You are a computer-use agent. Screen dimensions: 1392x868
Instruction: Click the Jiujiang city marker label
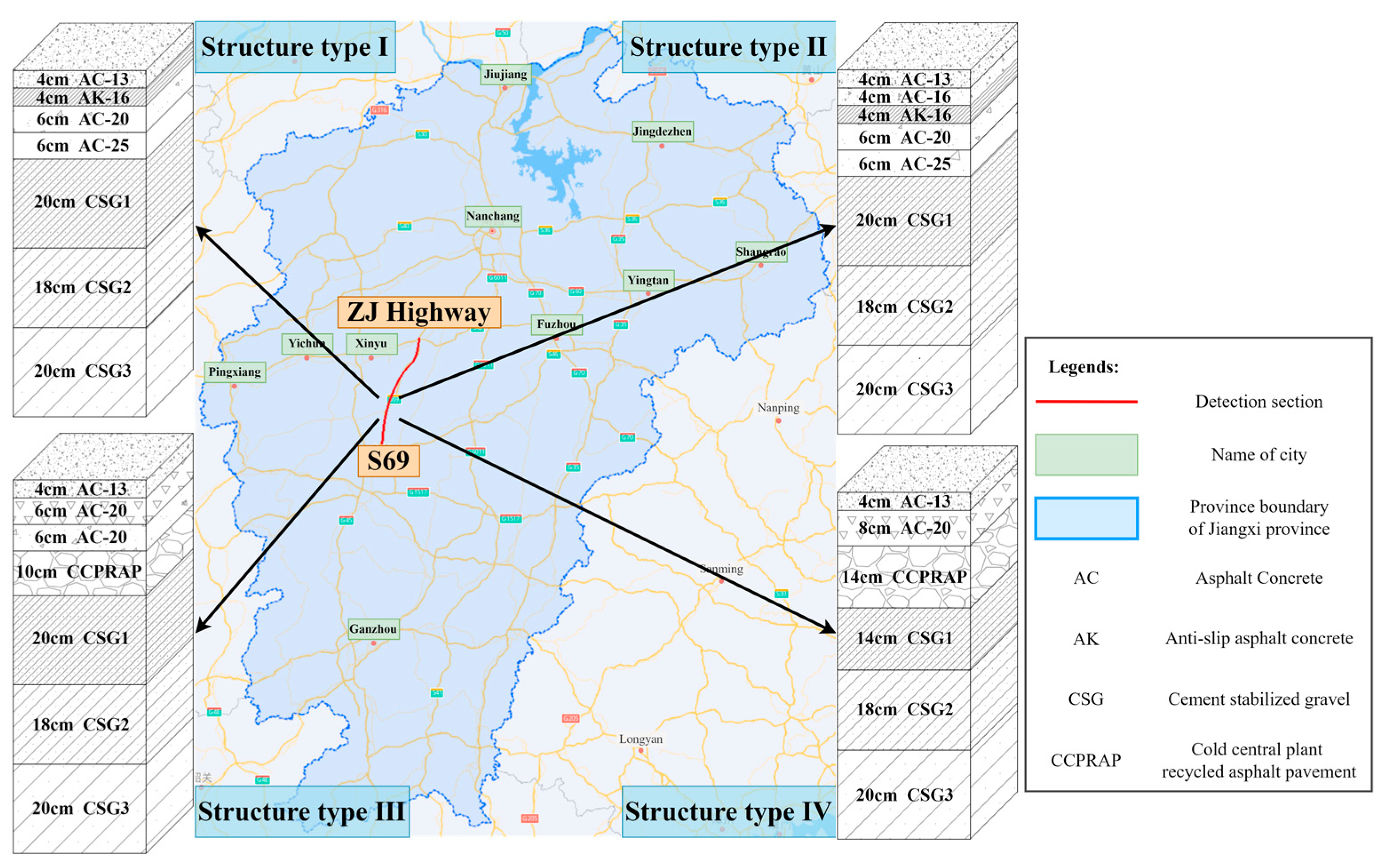(x=505, y=74)
